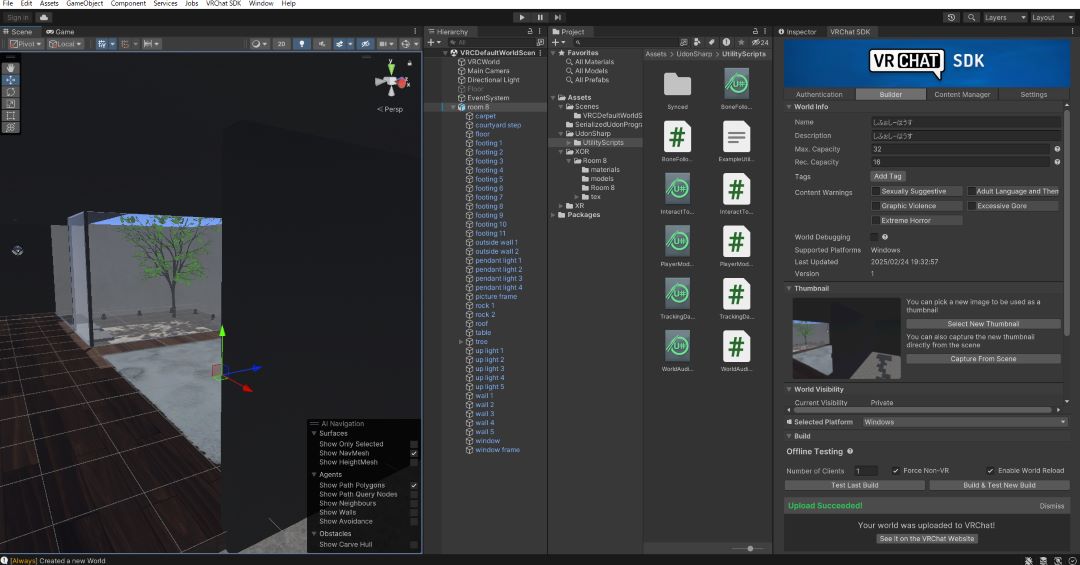Screen dimensions: 1080x565
Task: Select the combined Transform tool
Action: (x=10, y=127)
